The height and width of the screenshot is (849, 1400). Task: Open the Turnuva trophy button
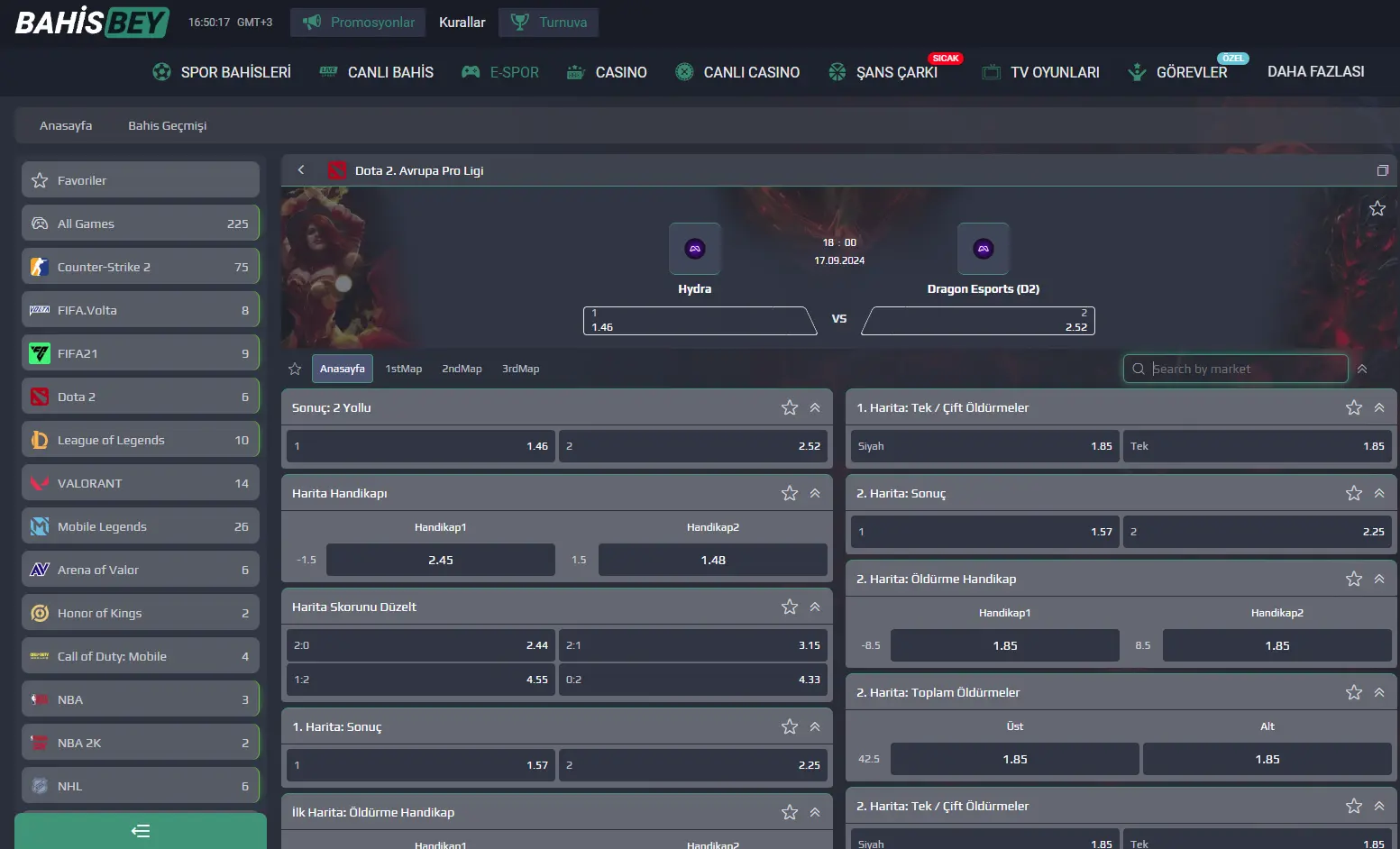(548, 22)
